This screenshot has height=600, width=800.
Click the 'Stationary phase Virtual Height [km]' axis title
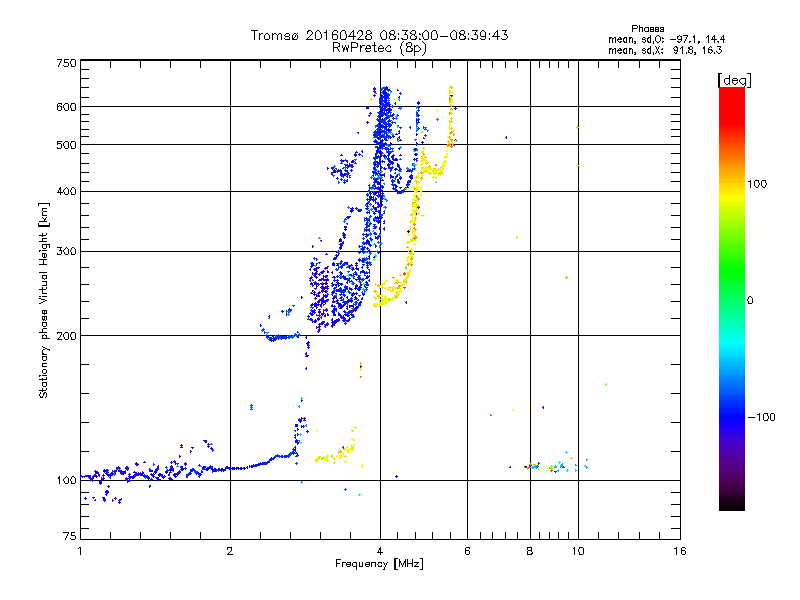[x=44, y=300]
